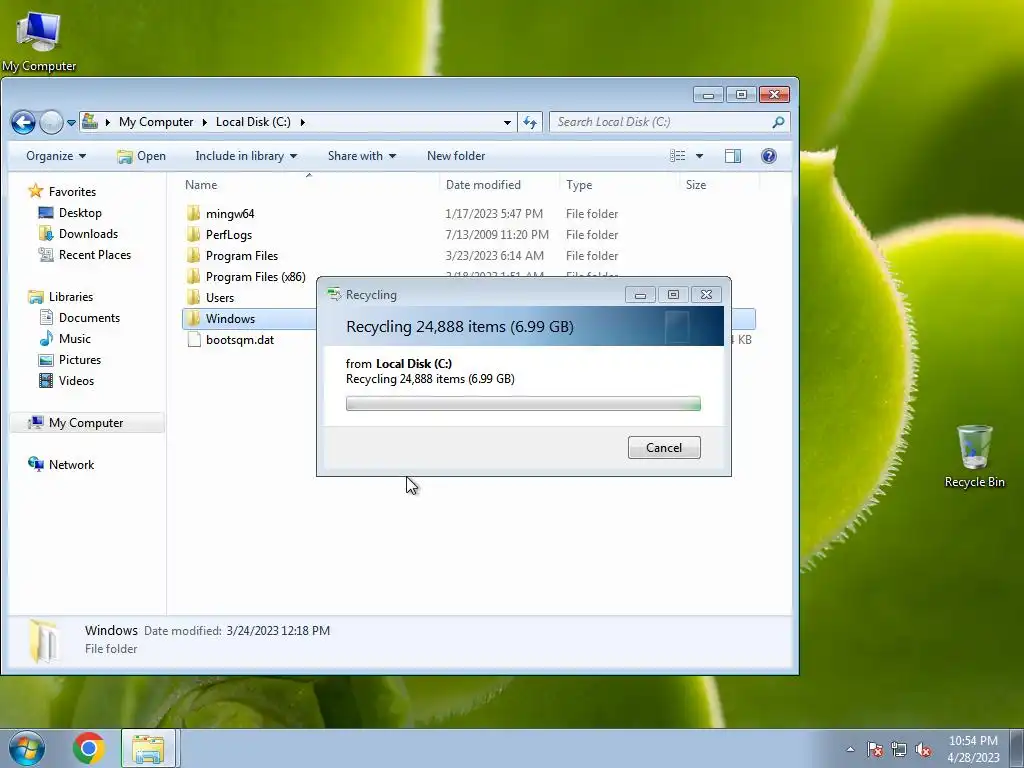Expand arrow after Local Disk (C:) breadcrumb
This screenshot has width=1024, height=768.
[x=302, y=122]
